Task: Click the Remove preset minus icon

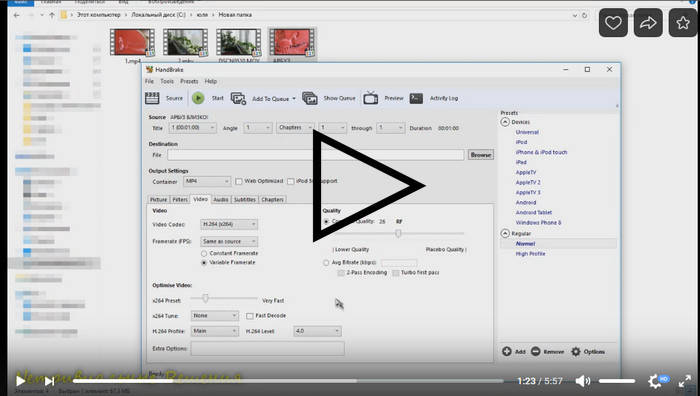Action: click(x=536, y=351)
